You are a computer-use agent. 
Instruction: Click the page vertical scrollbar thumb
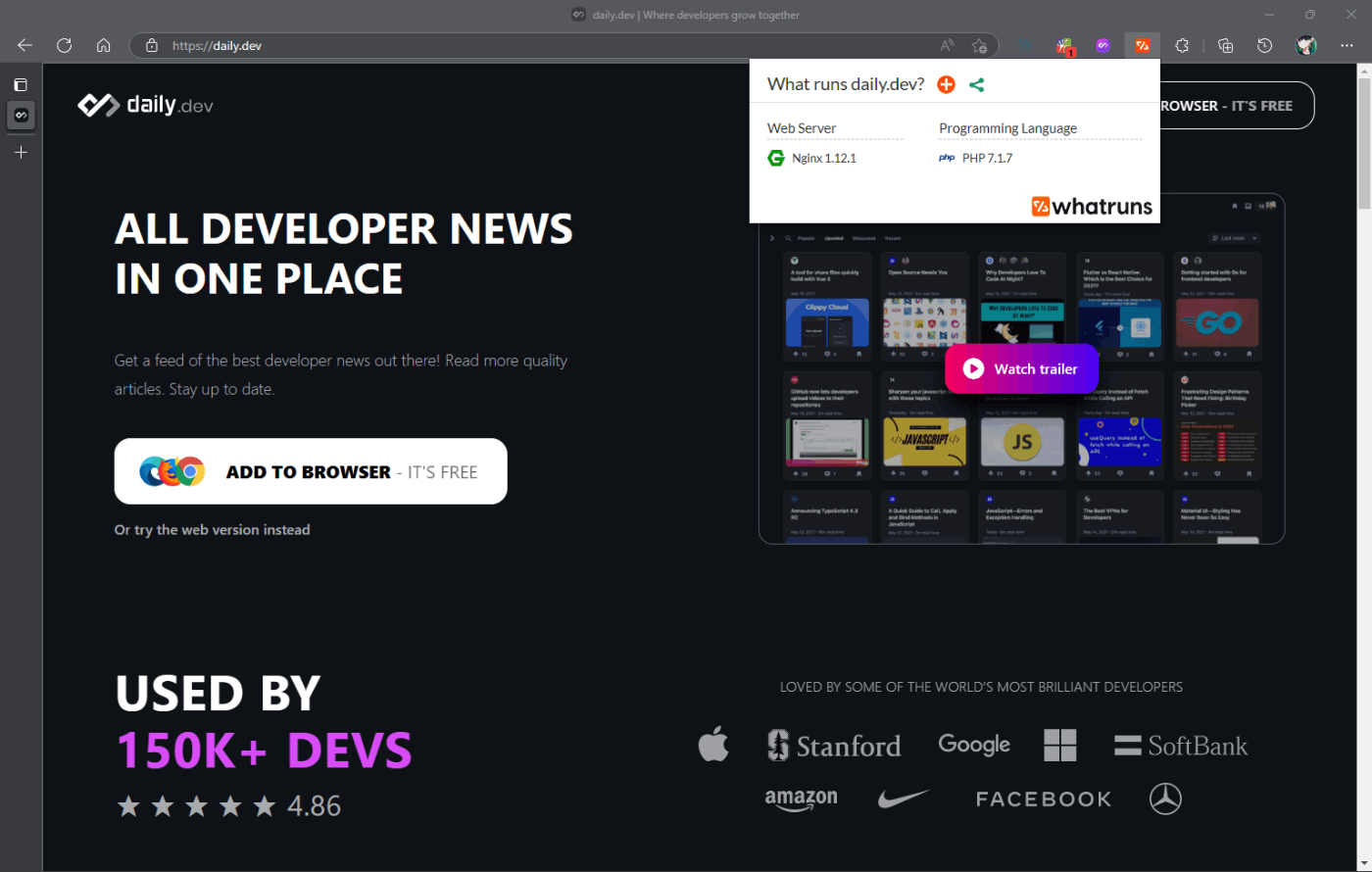click(1363, 144)
